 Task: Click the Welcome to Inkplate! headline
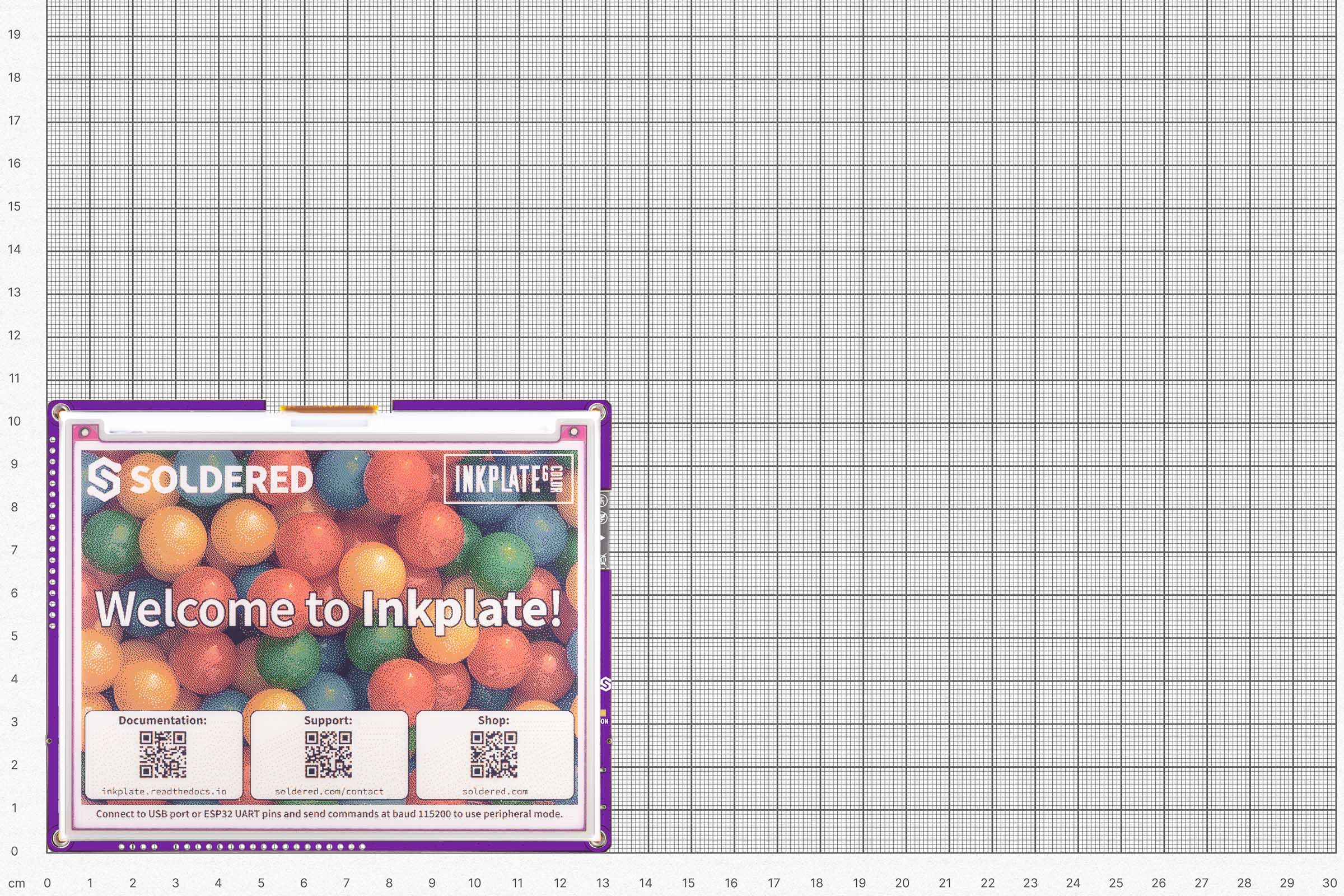point(328,609)
